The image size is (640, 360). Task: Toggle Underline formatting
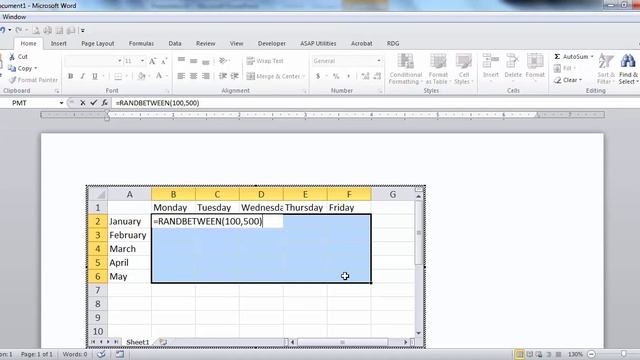95,76
